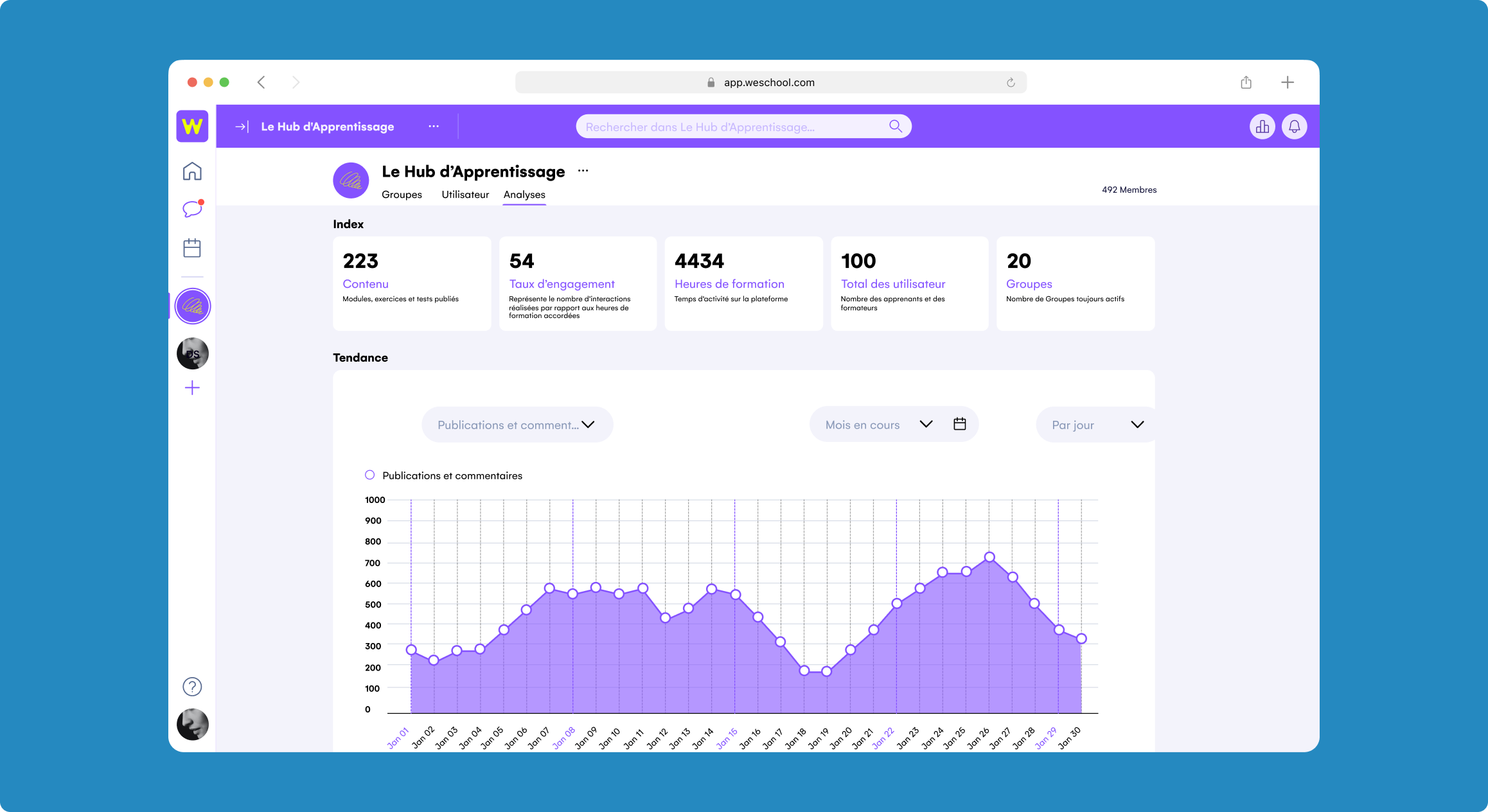The height and width of the screenshot is (812, 1488).
Task: Click the Hub d'Apprentissage round logo
Action: [351, 181]
